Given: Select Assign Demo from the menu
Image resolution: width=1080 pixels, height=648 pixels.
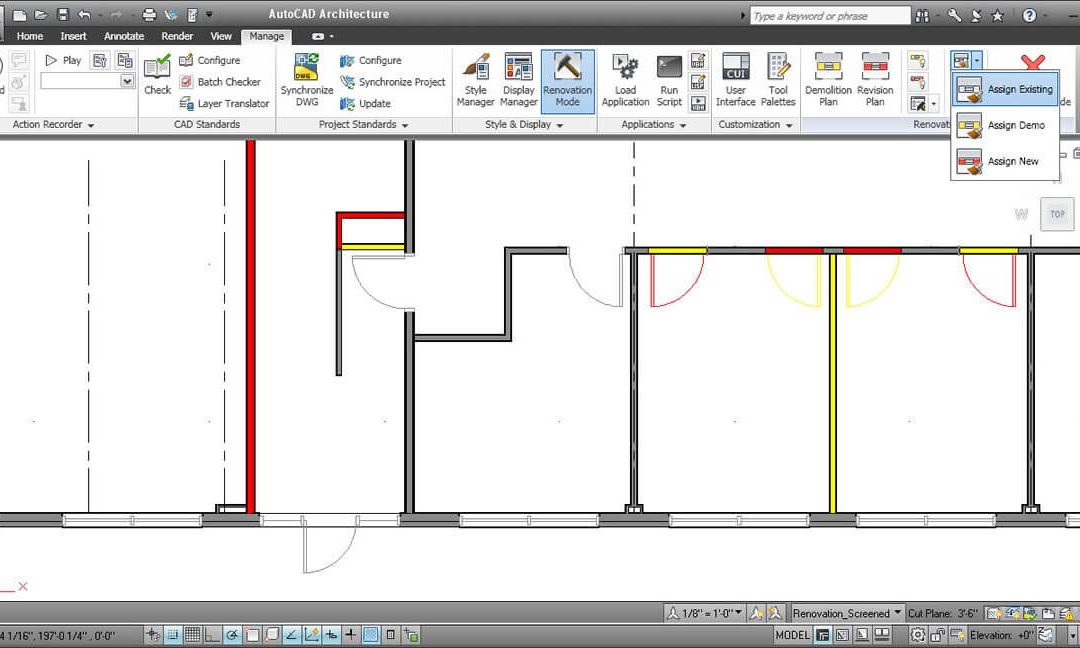Looking at the screenshot, I should 1005,125.
